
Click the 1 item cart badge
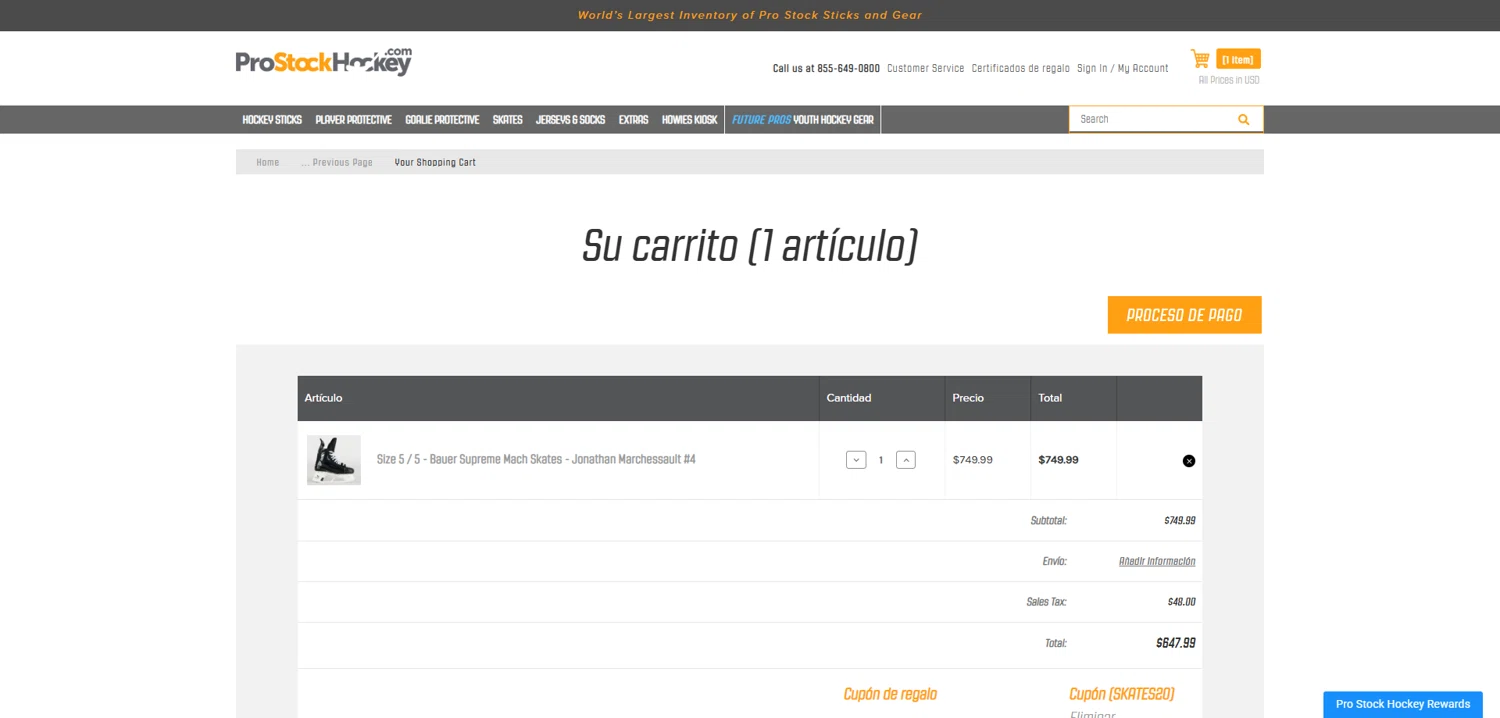click(x=1238, y=59)
